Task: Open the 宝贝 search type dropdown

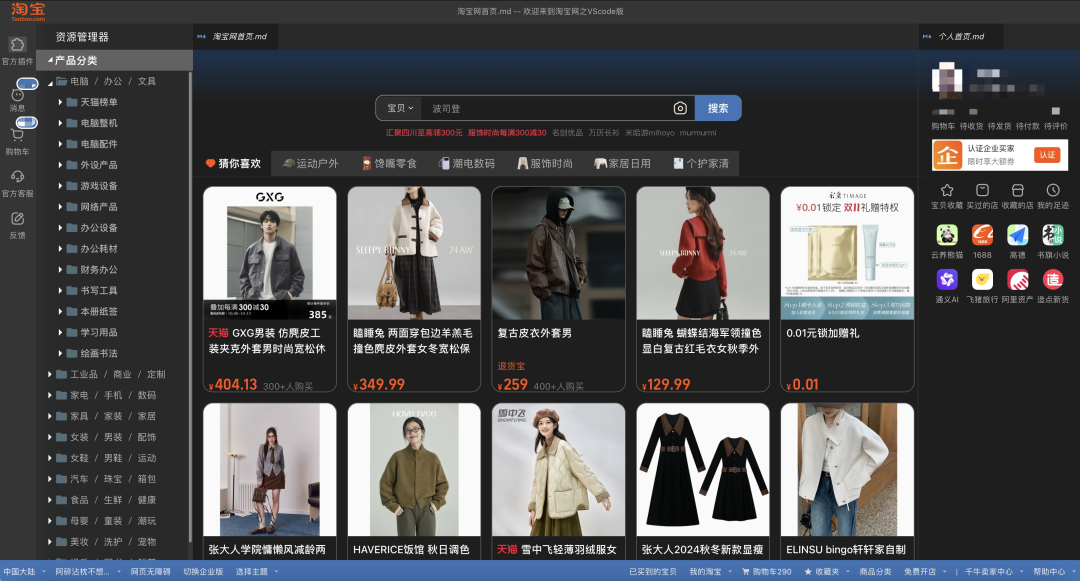Action: click(399, 108)
